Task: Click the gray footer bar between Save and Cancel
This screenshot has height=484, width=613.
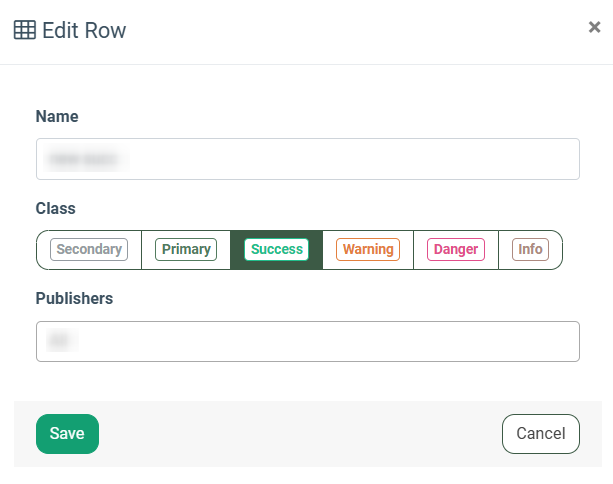Action: click(300, 434)
